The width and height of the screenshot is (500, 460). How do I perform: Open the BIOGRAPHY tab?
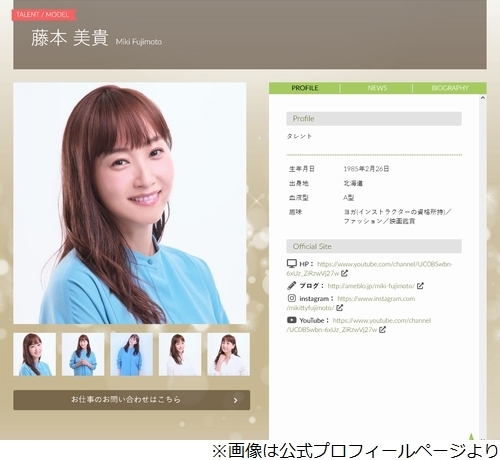click(450, 88)
